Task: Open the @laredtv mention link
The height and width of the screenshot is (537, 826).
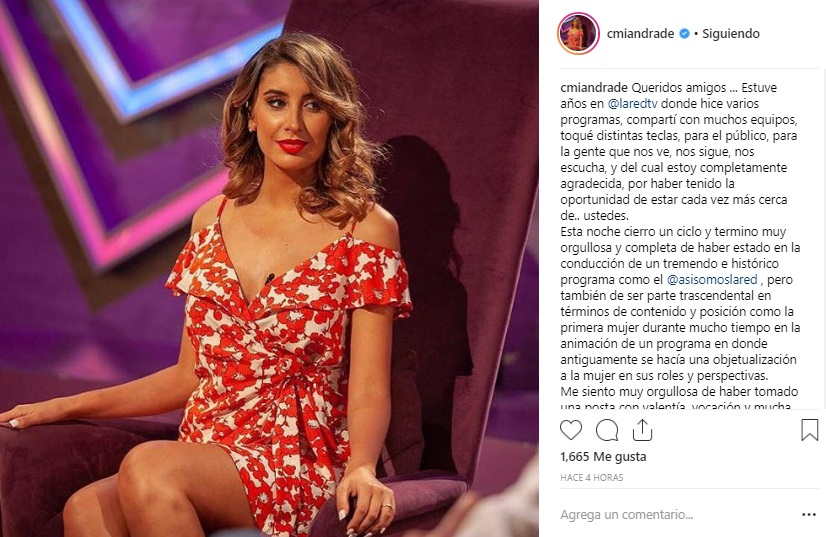Action: click(632, 103)
